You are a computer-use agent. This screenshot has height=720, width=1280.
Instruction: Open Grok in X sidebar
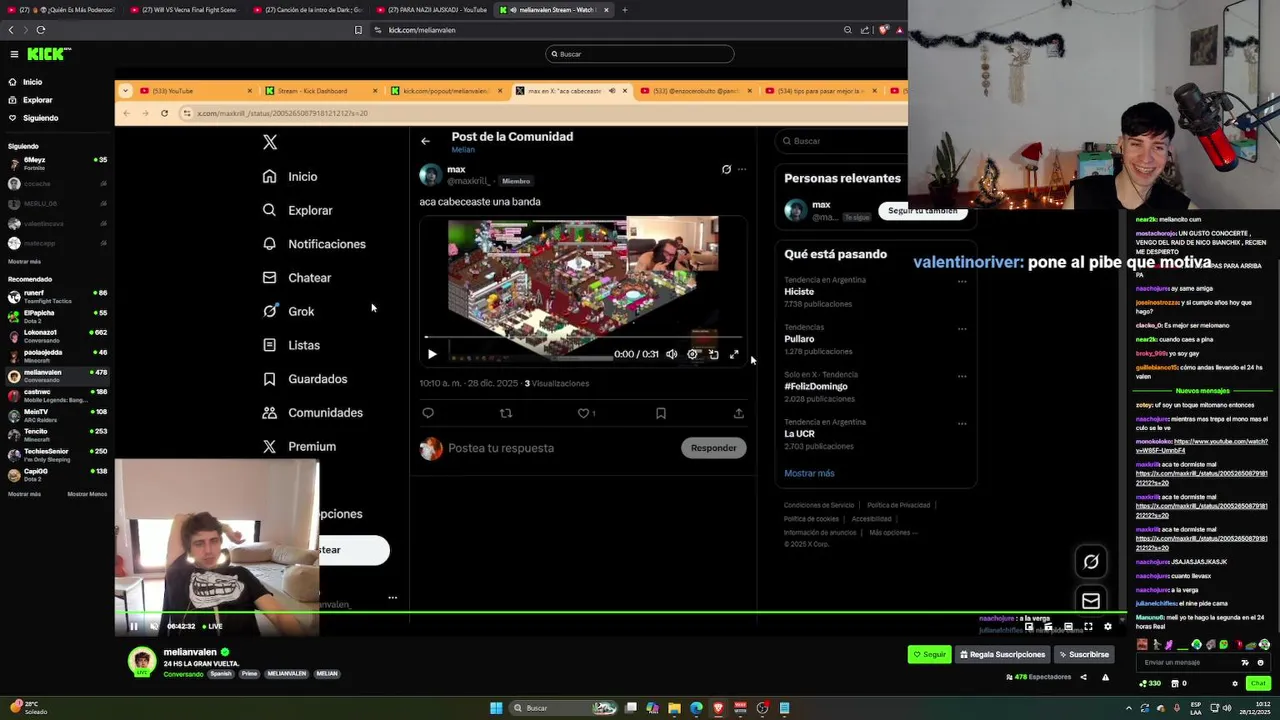coord(288,311)
